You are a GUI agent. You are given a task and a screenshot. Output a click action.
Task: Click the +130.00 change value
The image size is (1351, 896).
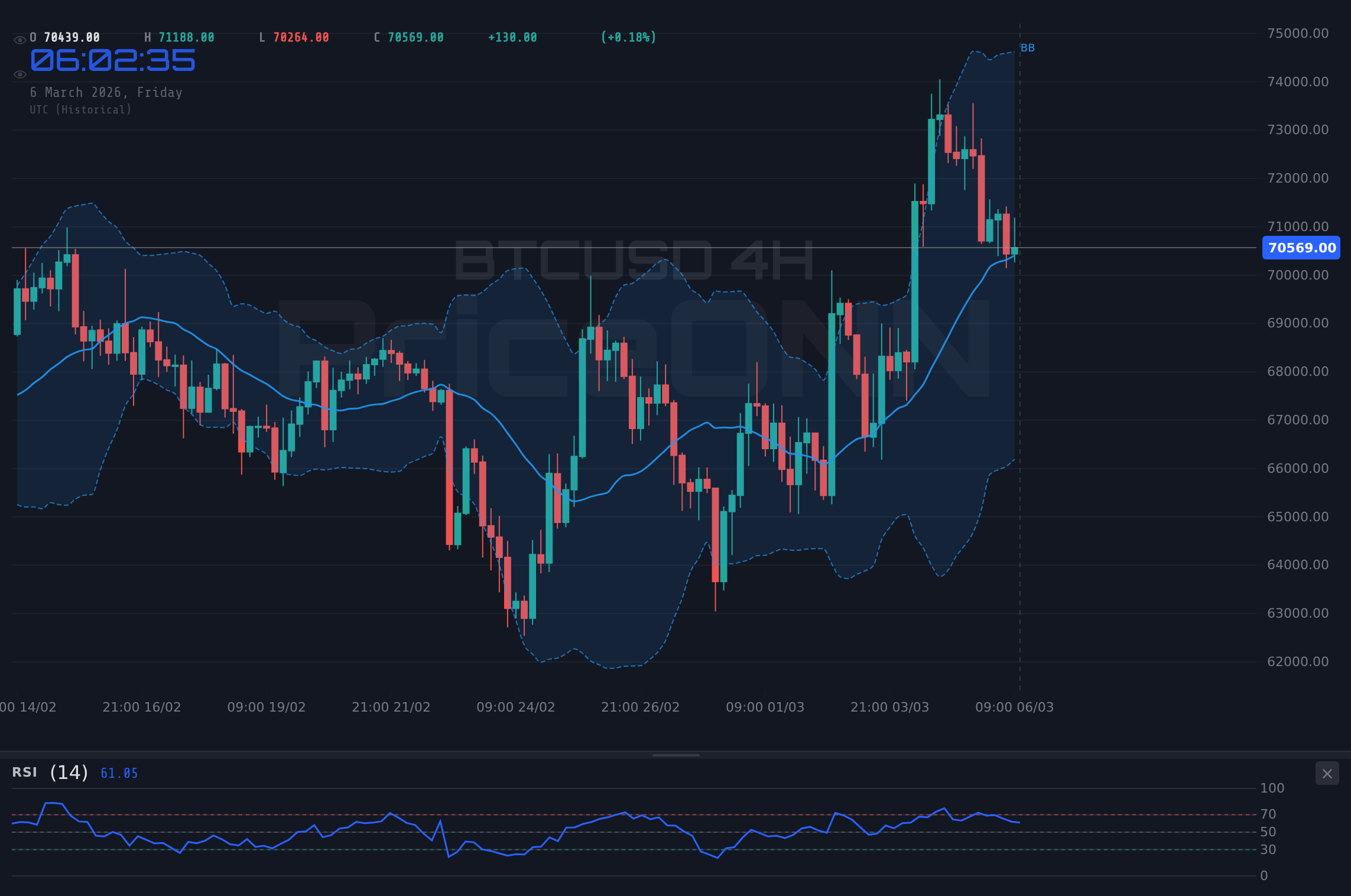point(512,37)
